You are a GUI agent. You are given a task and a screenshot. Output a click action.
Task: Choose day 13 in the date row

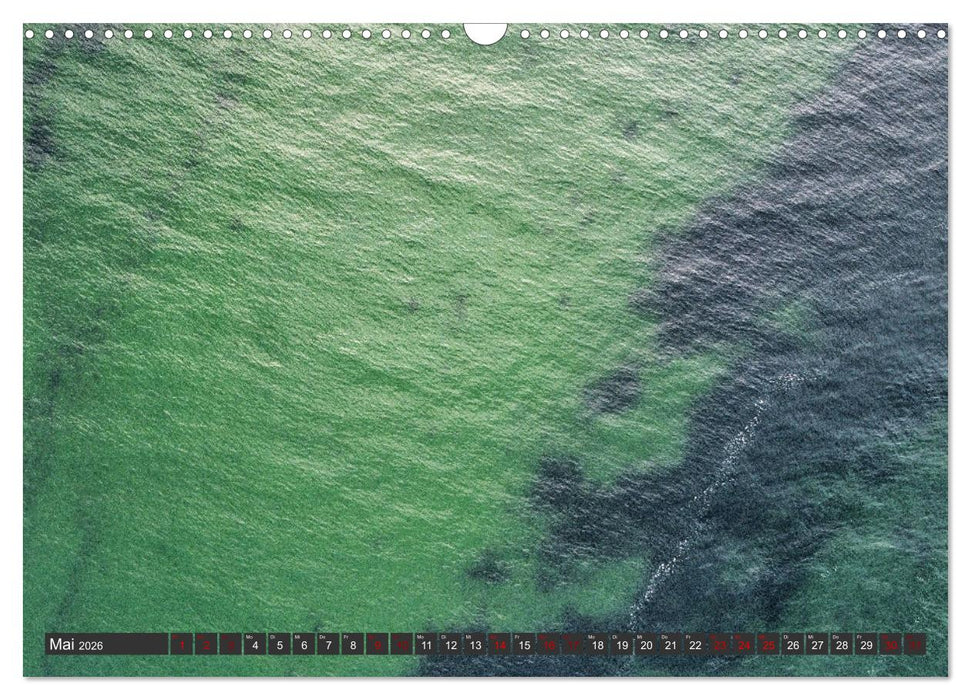click(x=475, y=645)
